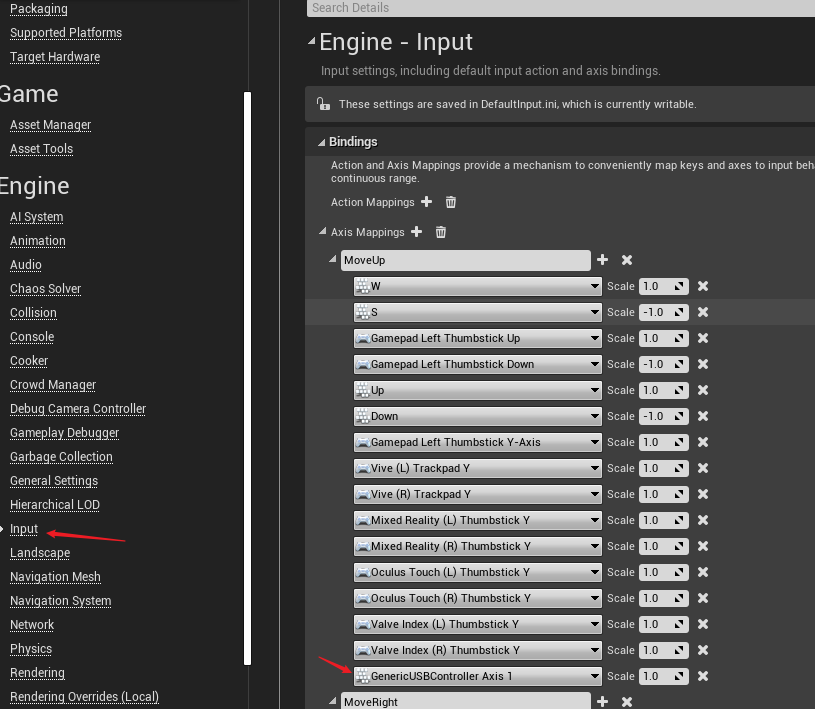Click GenericUSBController Axis 1 Scale value

(x=664, y=676)
